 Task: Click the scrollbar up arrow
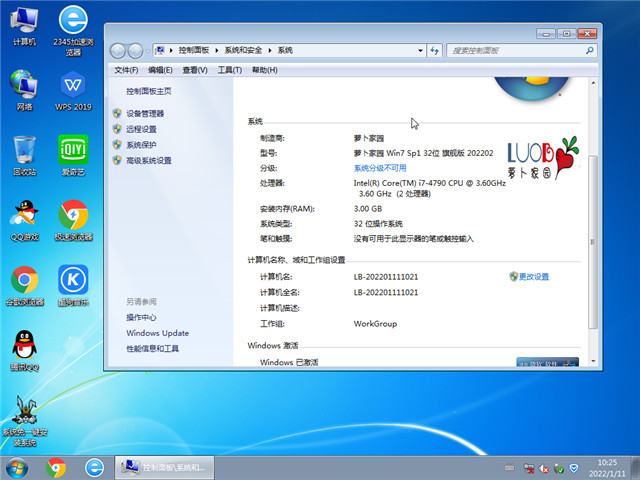[593, 83]
